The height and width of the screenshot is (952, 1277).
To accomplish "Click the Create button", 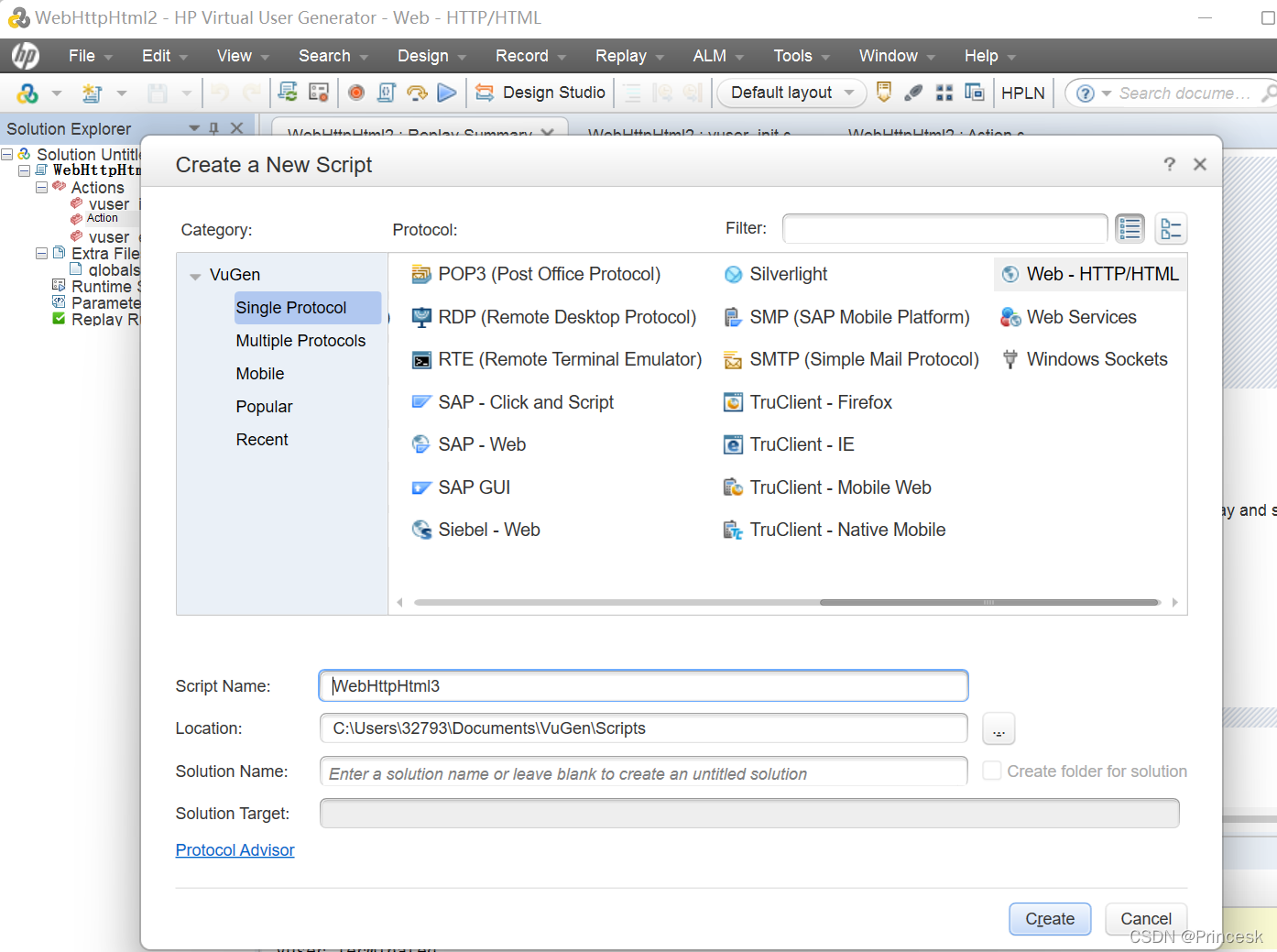I will pyautogui.click(x=1050, y=919).
